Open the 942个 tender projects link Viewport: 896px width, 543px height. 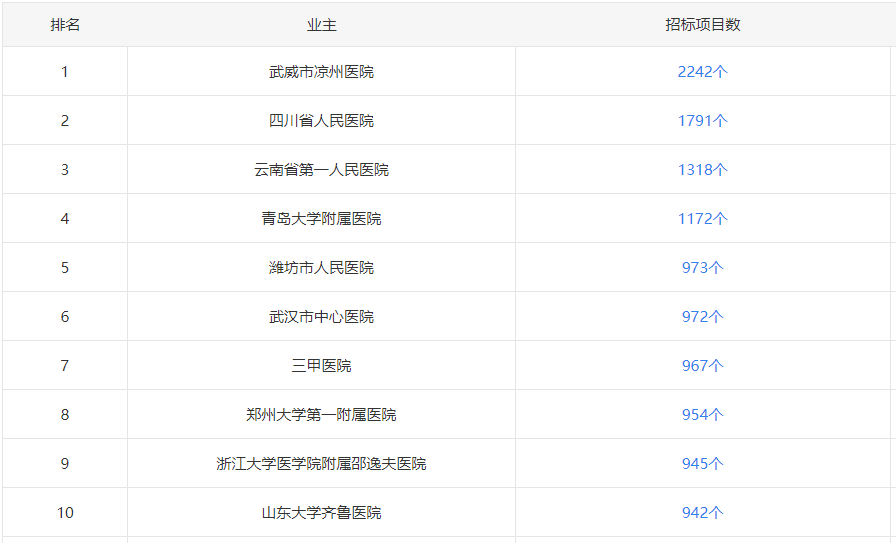click(702, 513)
